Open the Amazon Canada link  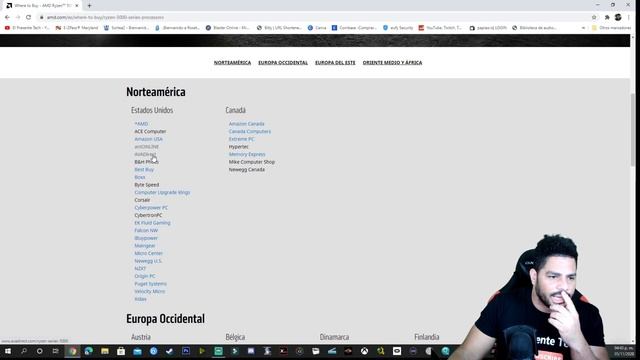[x=247, y=124]
